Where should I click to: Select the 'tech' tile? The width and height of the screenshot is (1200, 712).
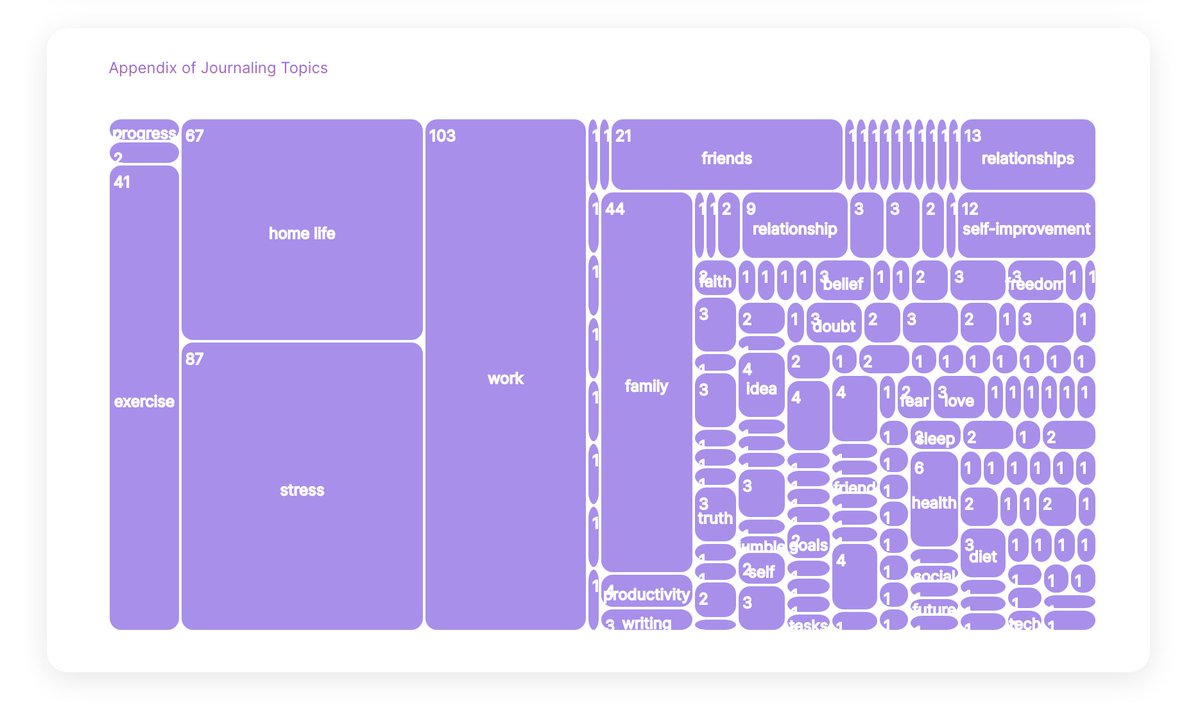click(1025, 621)
